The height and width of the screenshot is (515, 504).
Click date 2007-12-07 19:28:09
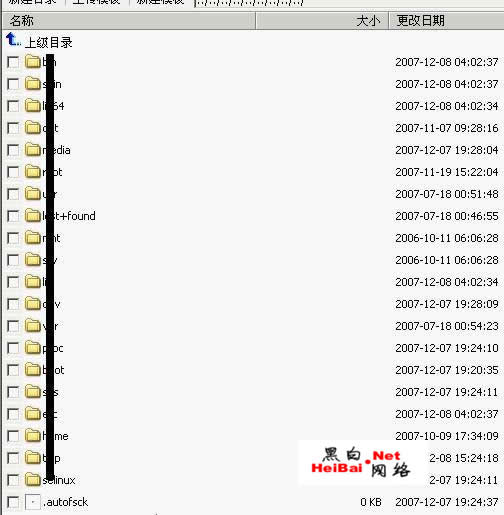point(447,304)
